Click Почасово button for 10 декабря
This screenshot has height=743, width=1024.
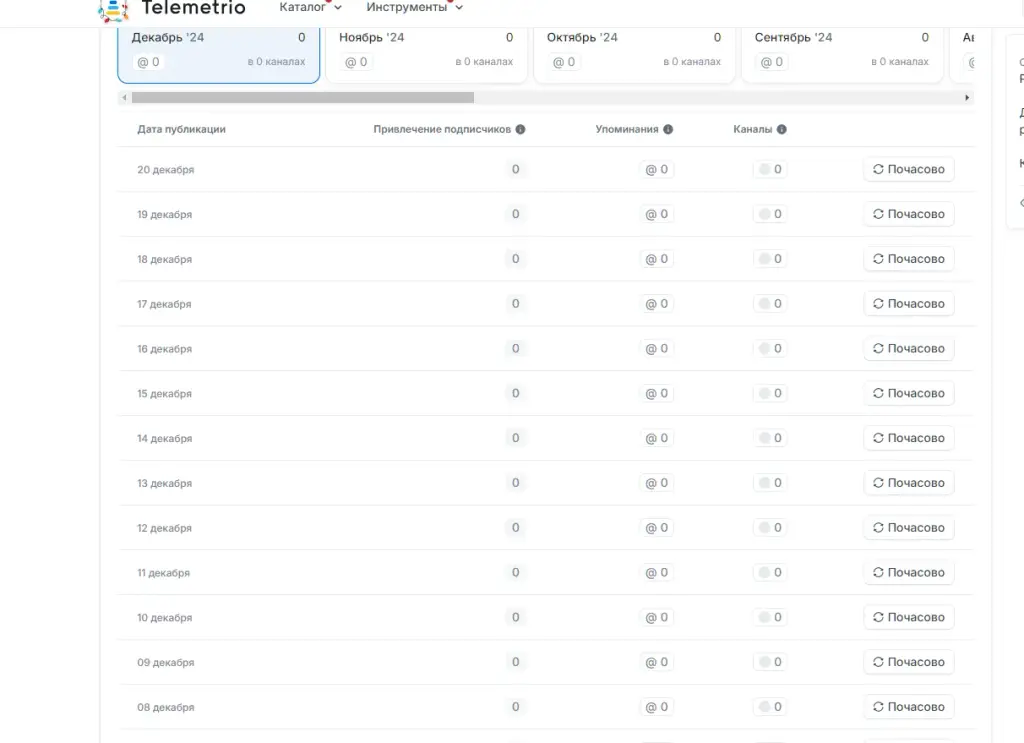pos(908,617)
